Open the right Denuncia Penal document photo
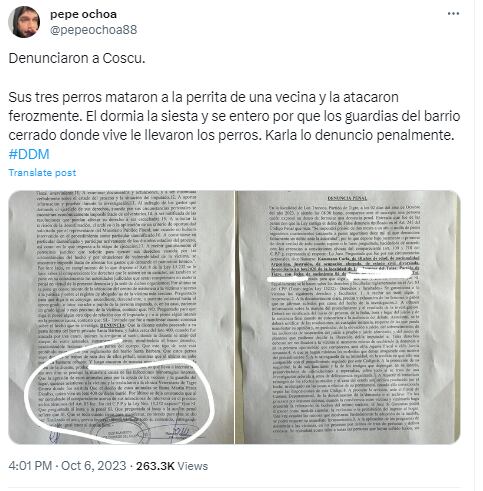This screenshot has height=491, width=483. 348,317
